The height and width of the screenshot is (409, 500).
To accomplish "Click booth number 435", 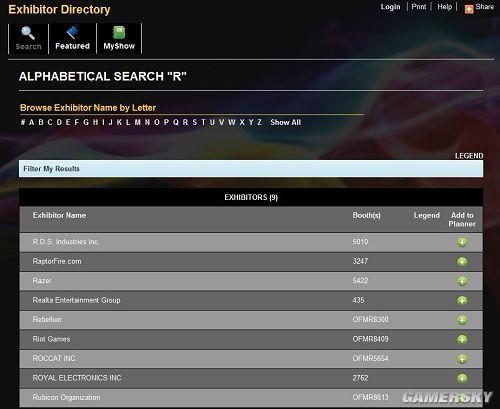I will click(358, 300).
